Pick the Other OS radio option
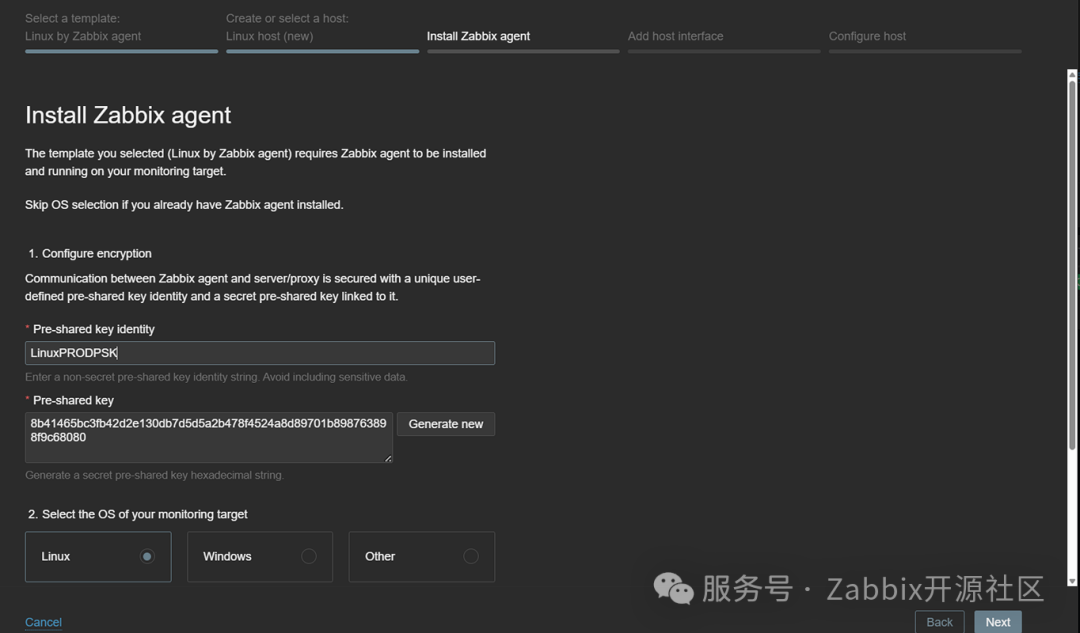This screenshot has width=1080, height=633. coord(470,556)
